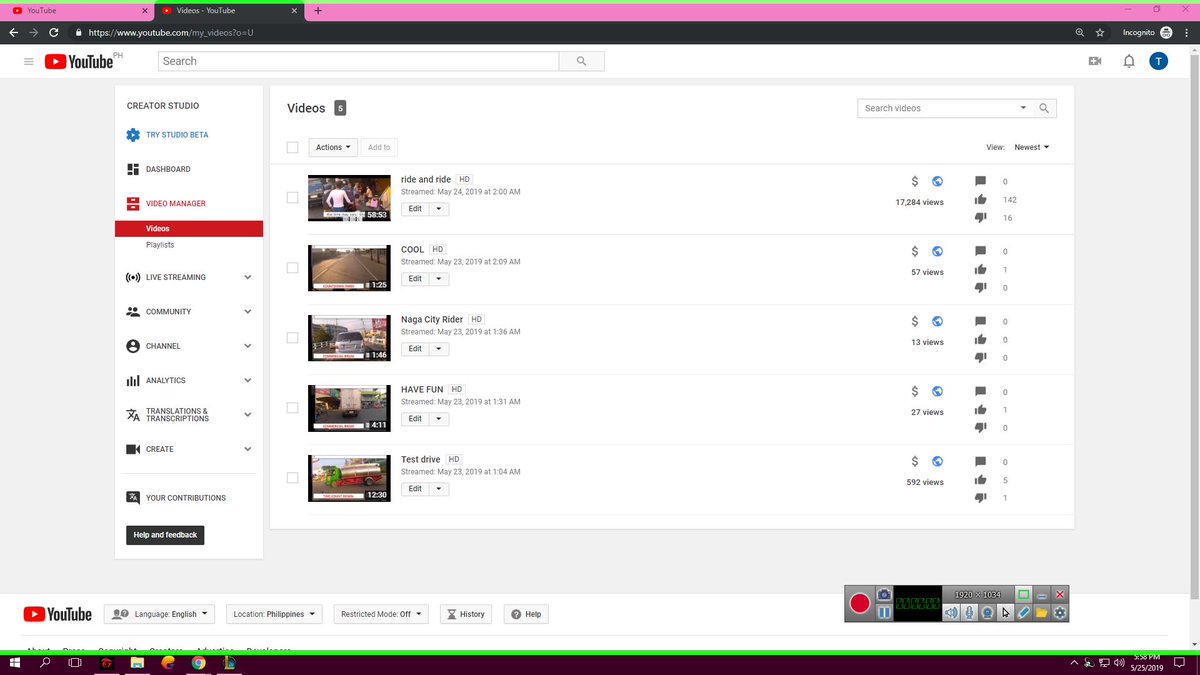Tick checkbox for COOL video
The height and width of the screenshot is (675, 1200).
tap(292, 267)
